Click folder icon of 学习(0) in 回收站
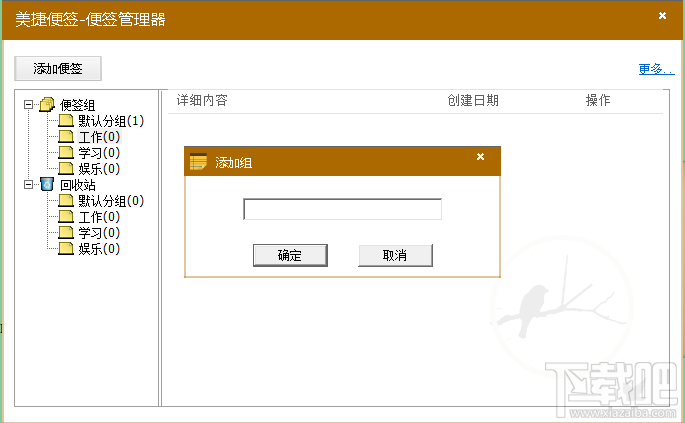This screenshot has height=423, width=685. [x=66, y=233]
